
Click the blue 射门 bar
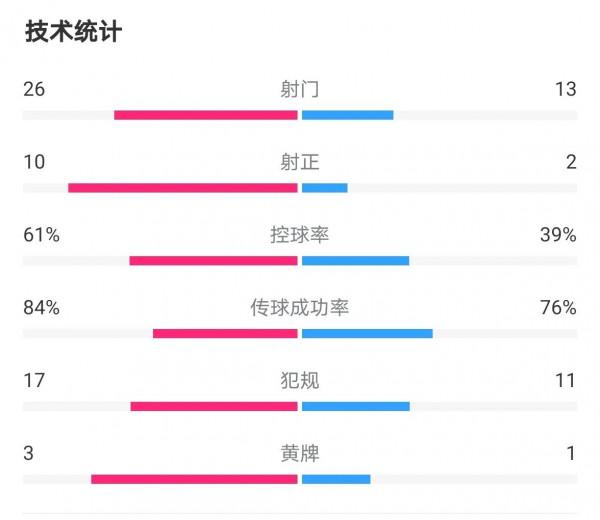[x=347, y=115]
